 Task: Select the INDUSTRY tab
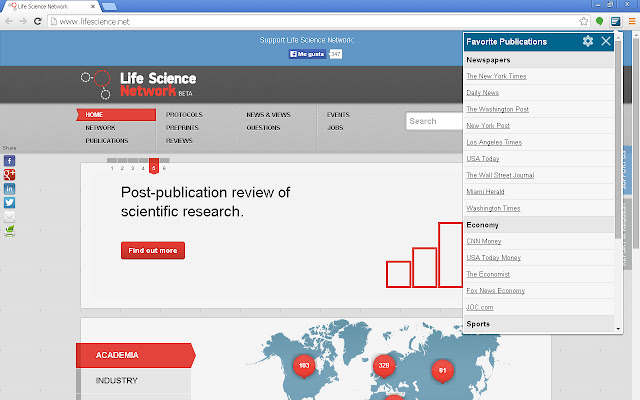(x=133, y=380)
